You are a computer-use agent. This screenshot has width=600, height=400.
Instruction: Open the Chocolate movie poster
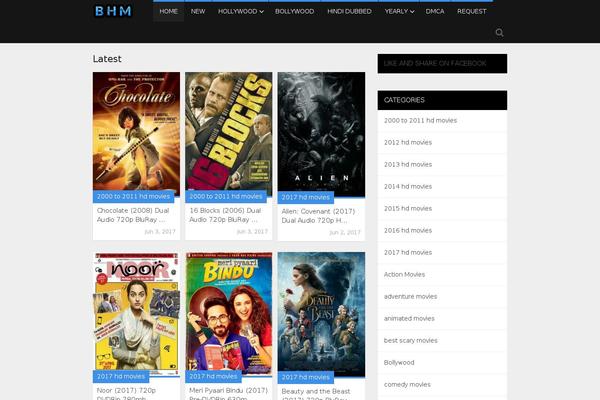pos(136,131)
